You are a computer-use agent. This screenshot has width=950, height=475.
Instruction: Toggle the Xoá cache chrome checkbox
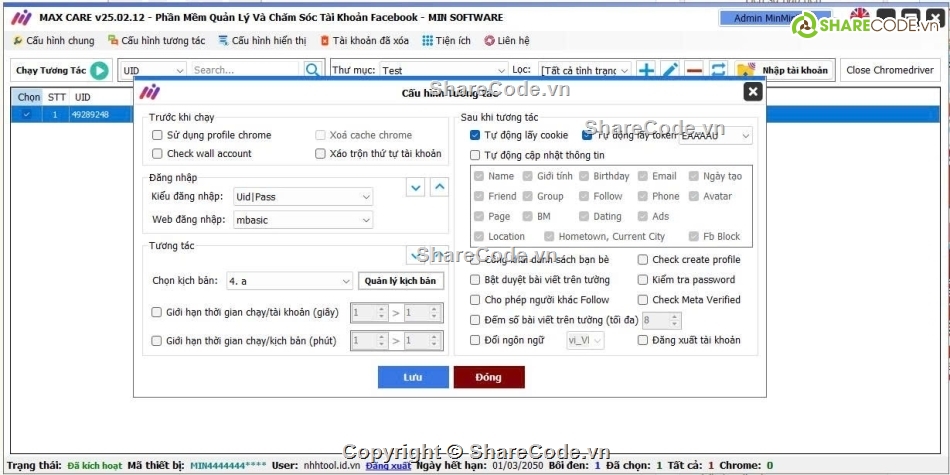point(321,135)
